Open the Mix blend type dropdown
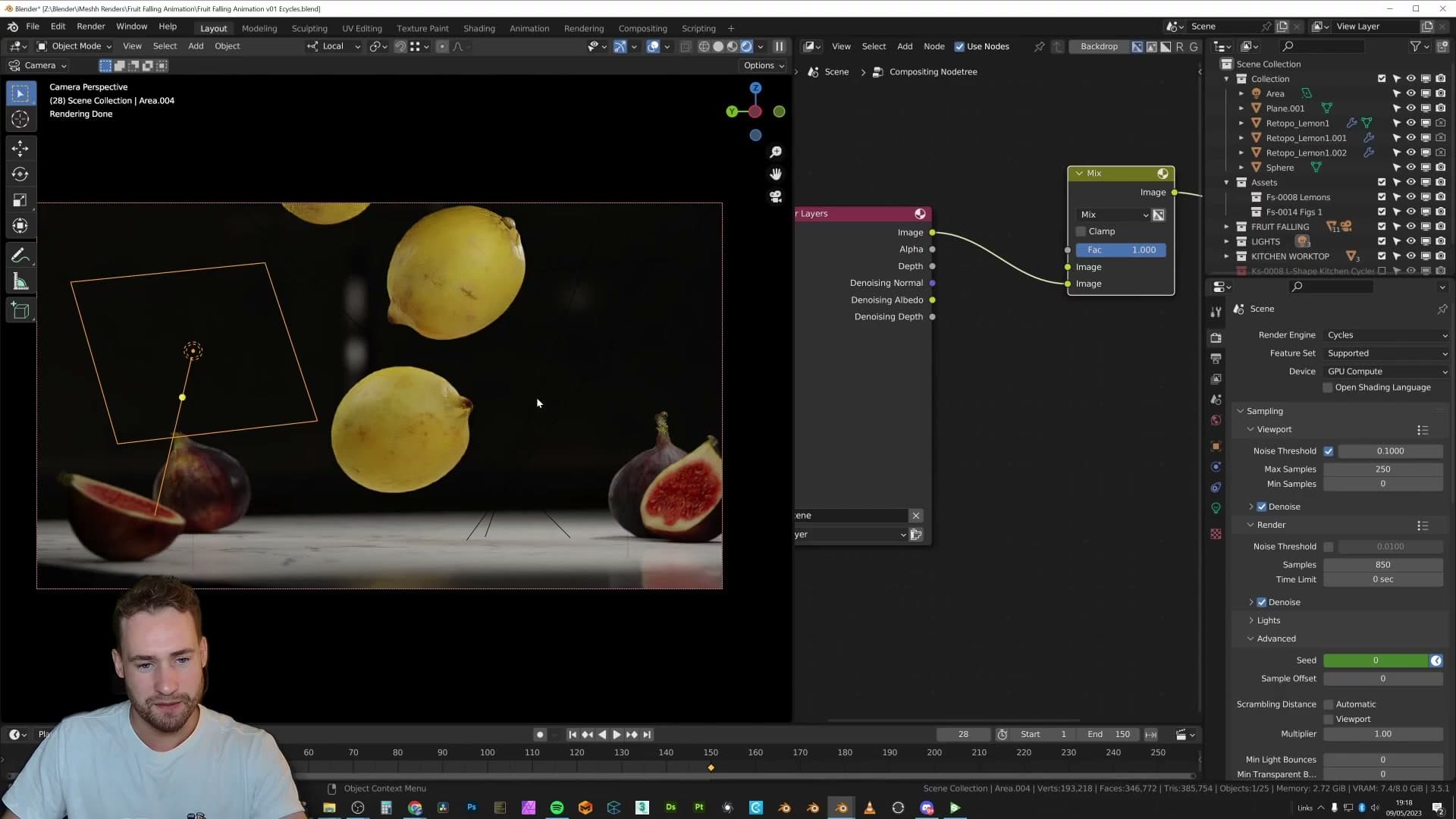This screenshot has height=819, width=1456. 1113,215
